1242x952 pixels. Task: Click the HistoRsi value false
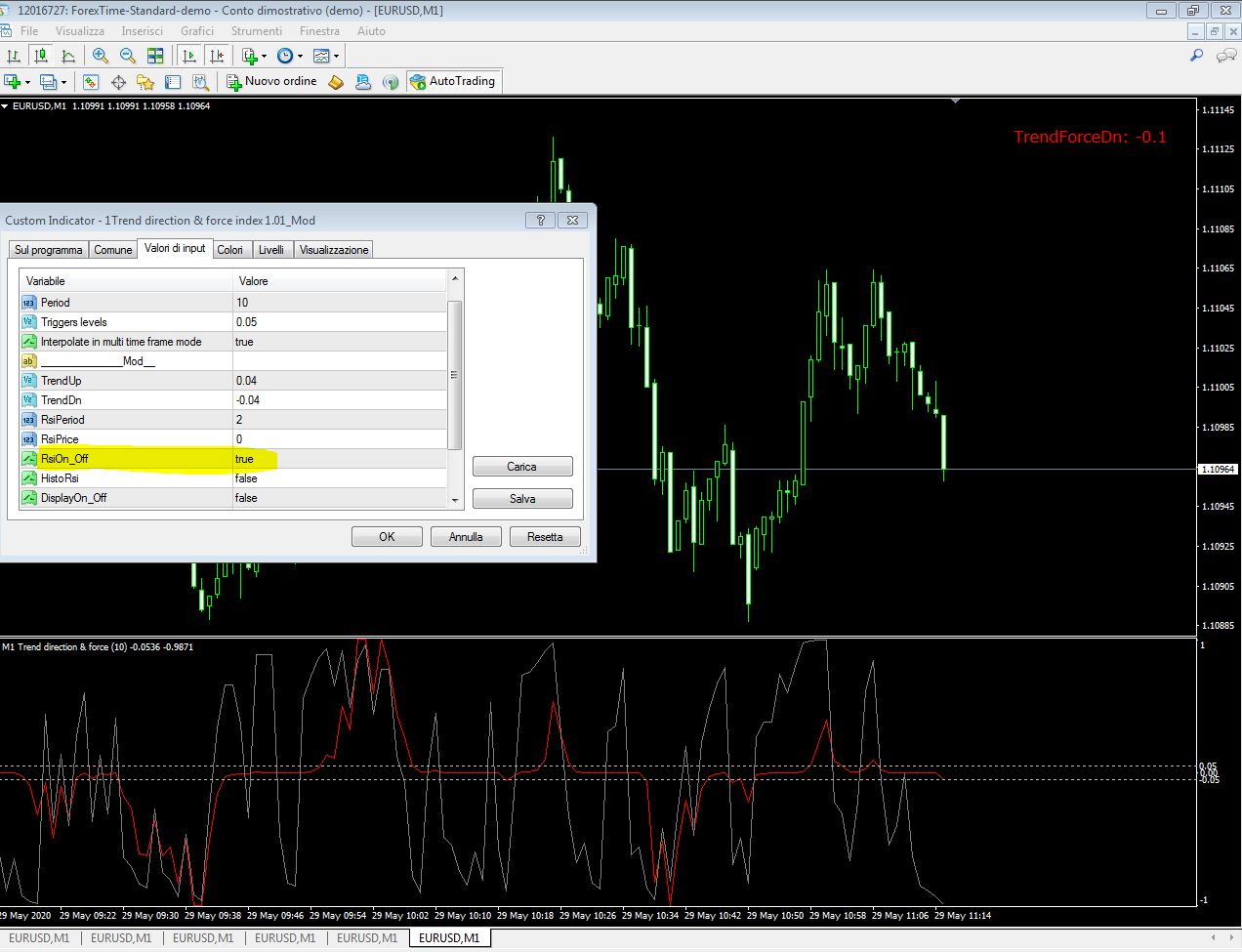(x=340, y=478)
